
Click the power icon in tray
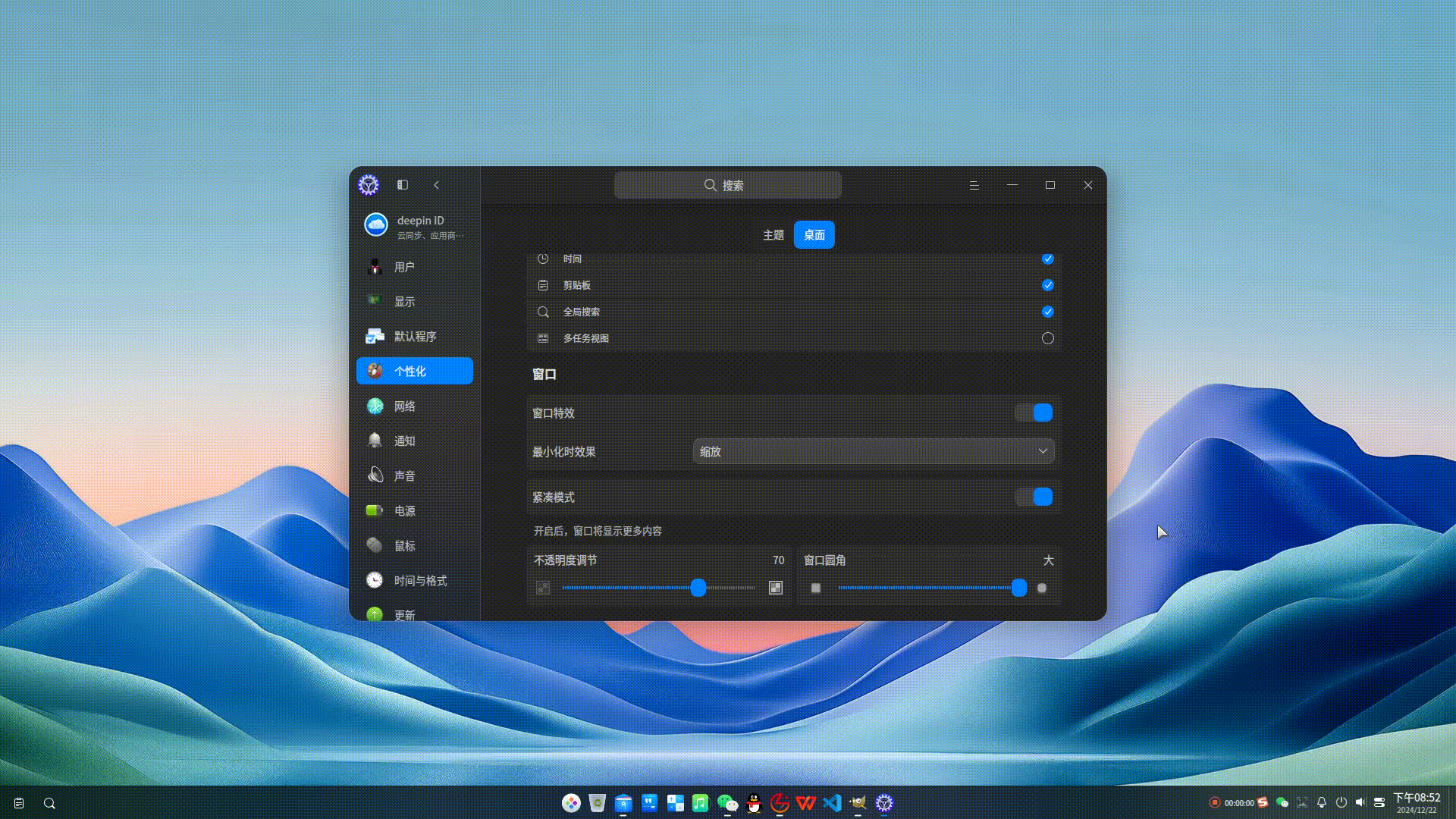coord(1341,802)
